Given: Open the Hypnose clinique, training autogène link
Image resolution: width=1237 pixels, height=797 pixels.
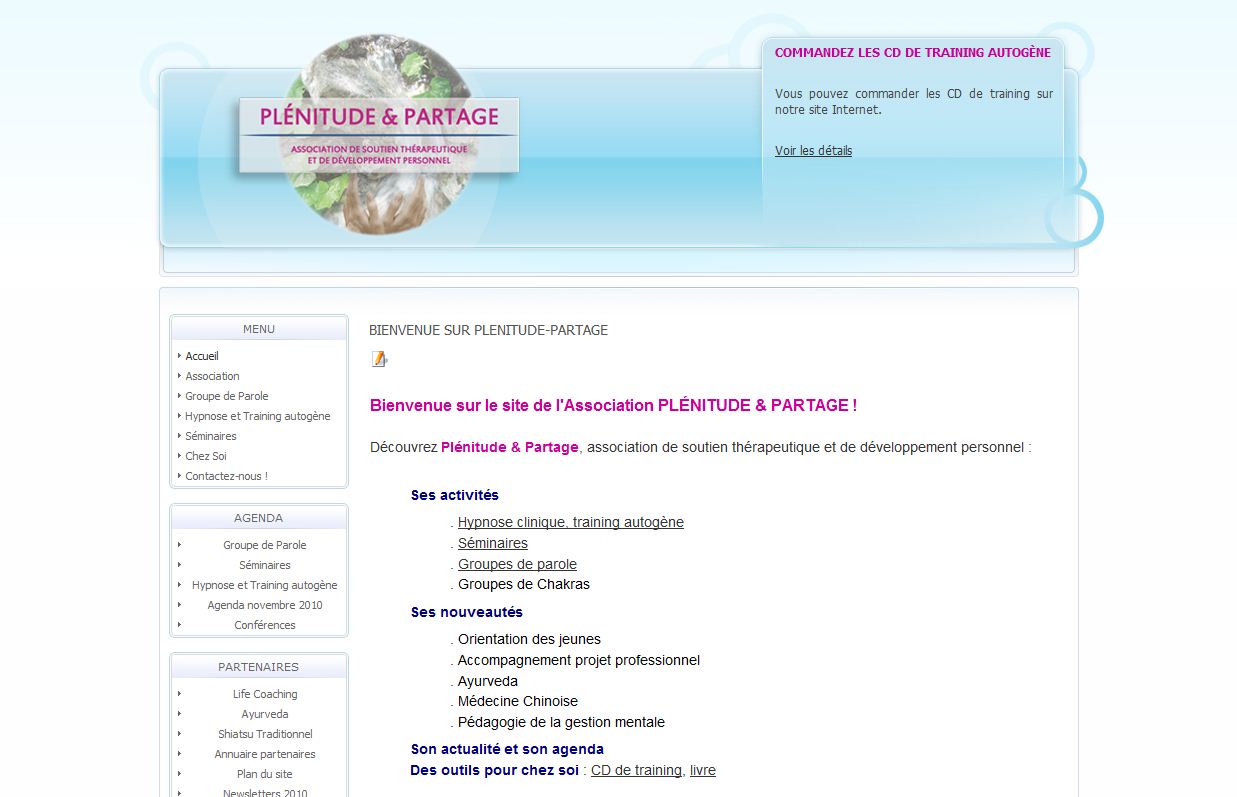Looking at the screenshot, I should pos(571,522).
